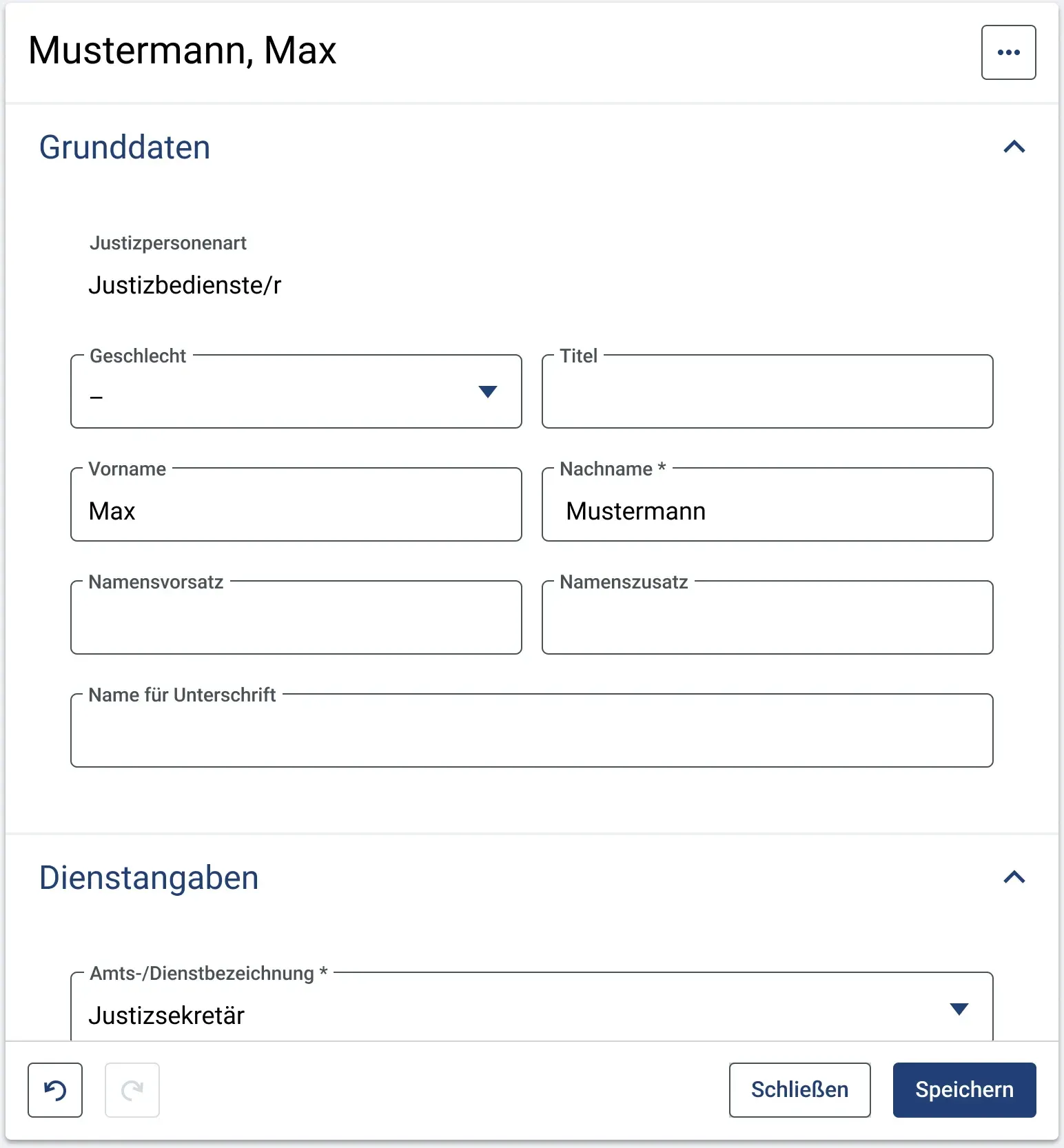
Task: Click the Name für Unterschrift field
Action: [x=532, y=730]
